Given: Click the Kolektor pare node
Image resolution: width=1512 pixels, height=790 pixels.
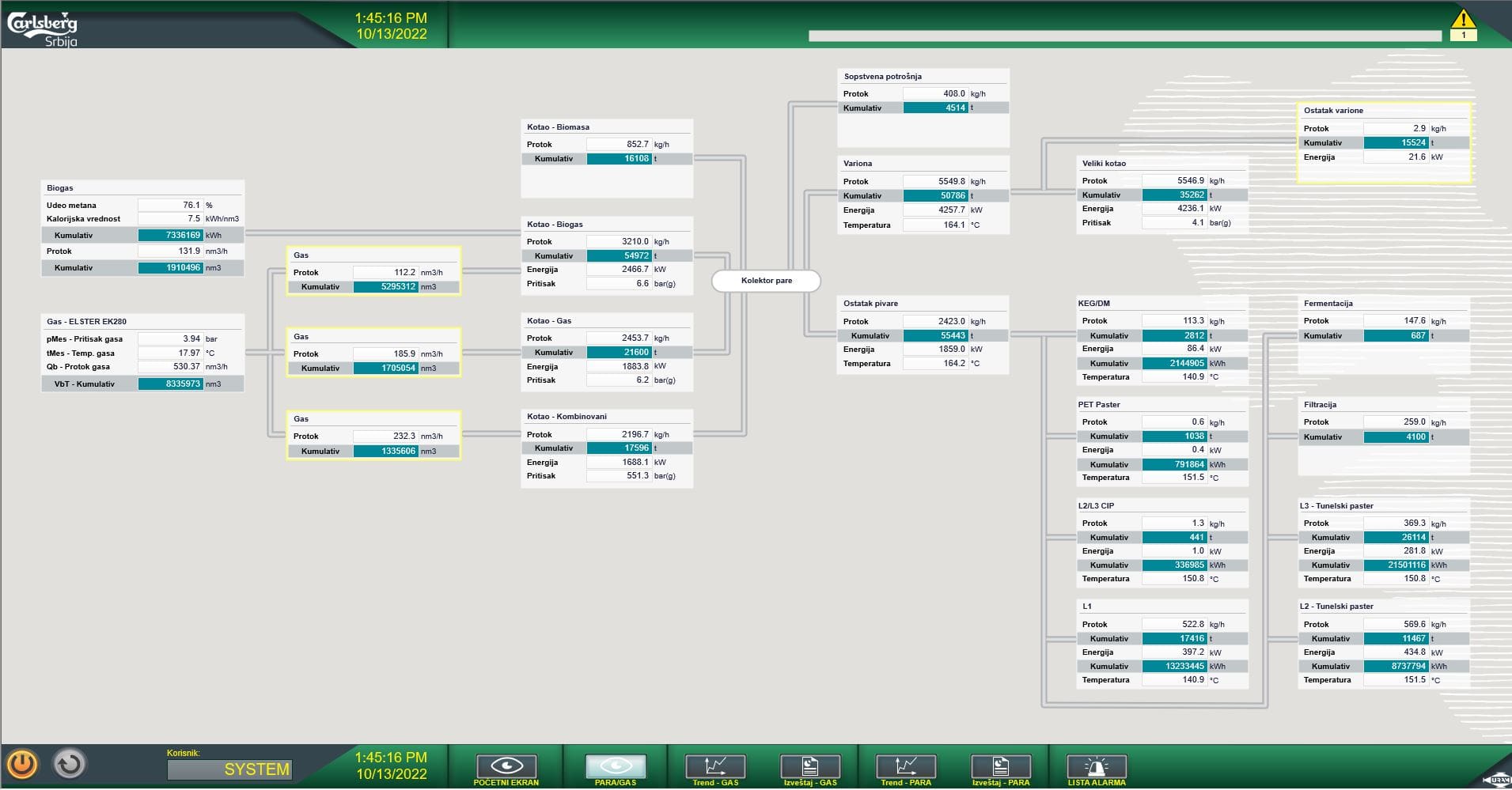Looking at the screenshot, I should pyautogui.click(x=767, y=281).
